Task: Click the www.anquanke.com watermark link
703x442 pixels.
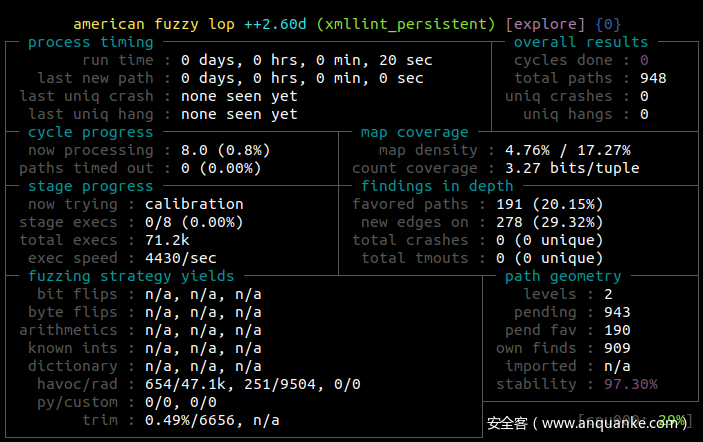Action: pos(614,423)
